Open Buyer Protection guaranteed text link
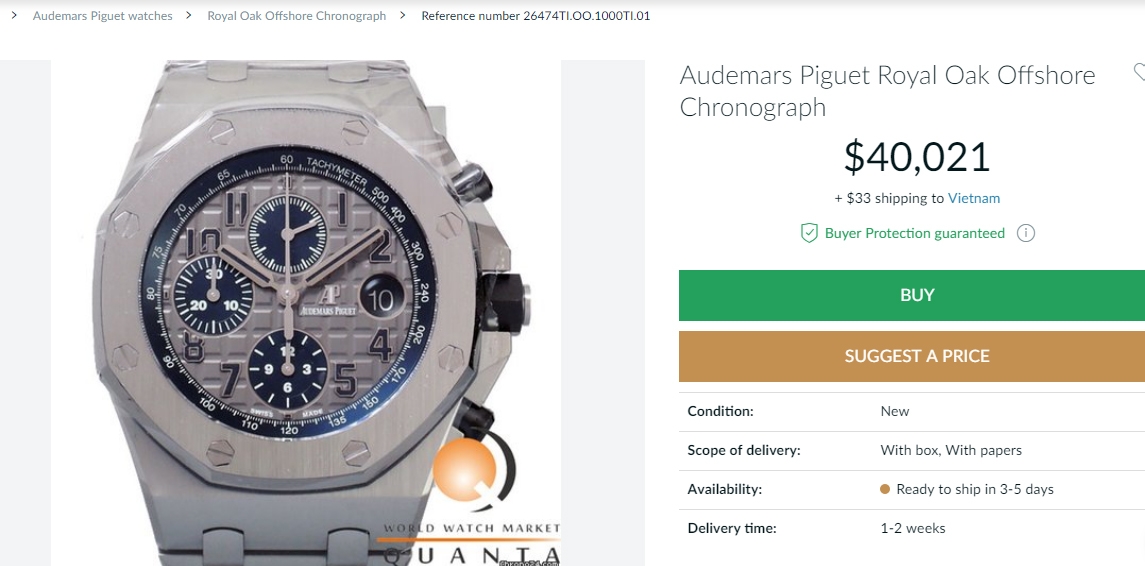The image size is (1145, 566). 914,233
